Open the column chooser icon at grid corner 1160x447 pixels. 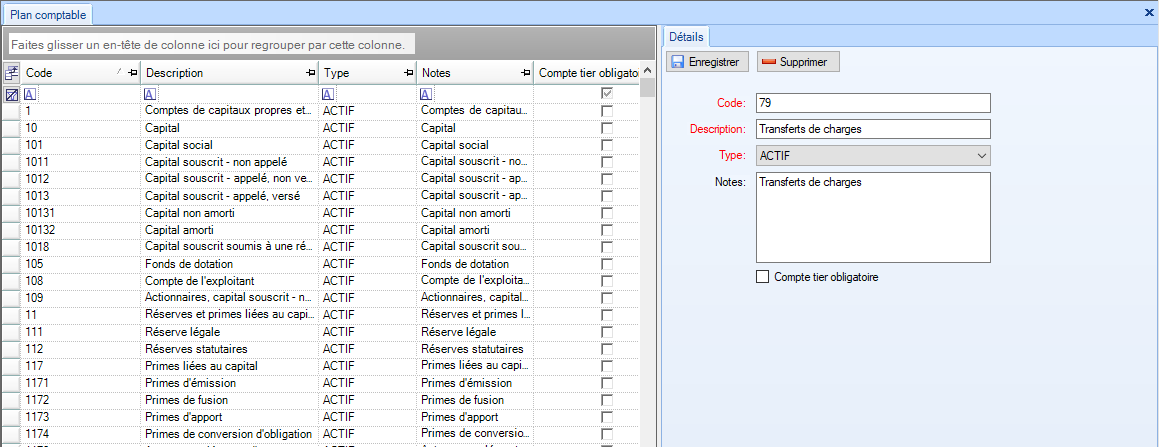[12, 73]
